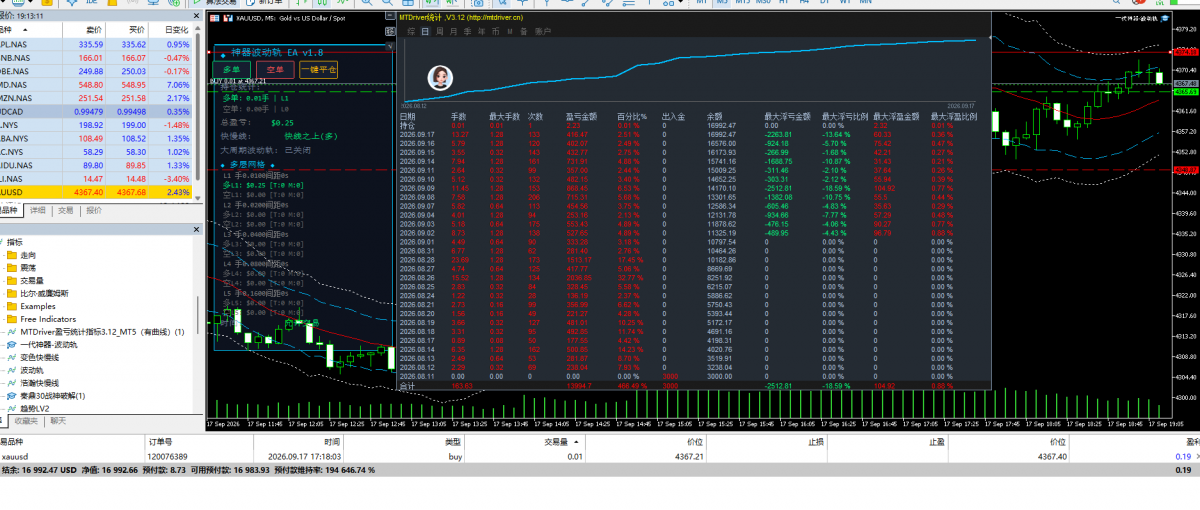Open the 收藏夹 tab in Navigator

tap(27, 421)
